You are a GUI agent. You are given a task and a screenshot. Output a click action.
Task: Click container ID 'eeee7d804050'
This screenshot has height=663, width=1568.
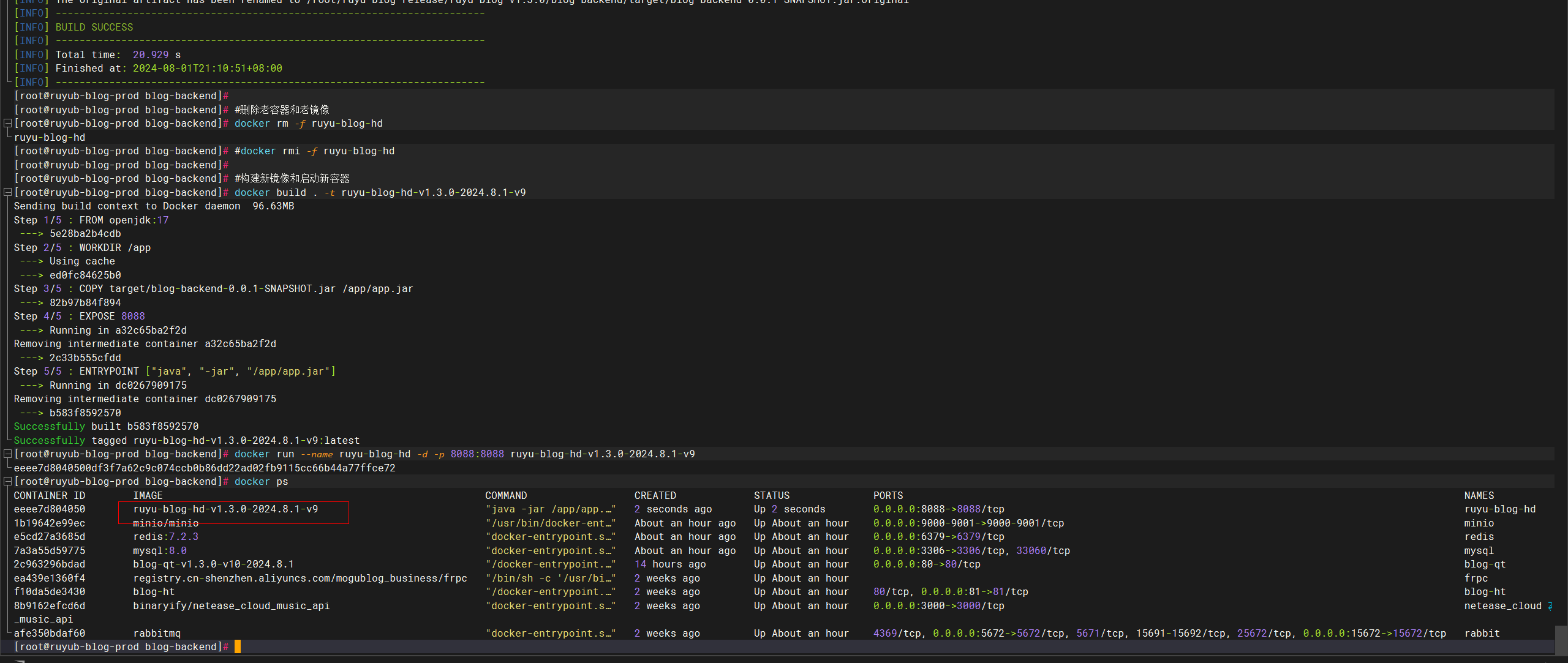point(50,509)
